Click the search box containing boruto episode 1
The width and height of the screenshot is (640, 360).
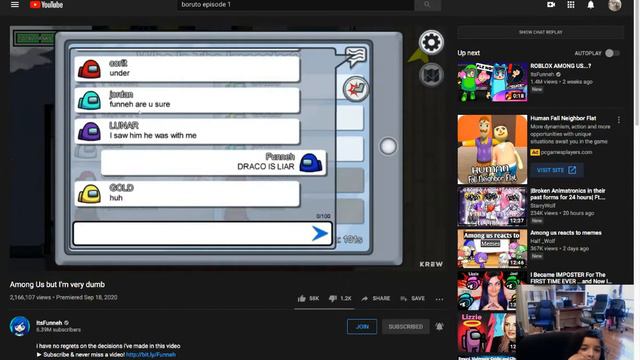(296, 4)
